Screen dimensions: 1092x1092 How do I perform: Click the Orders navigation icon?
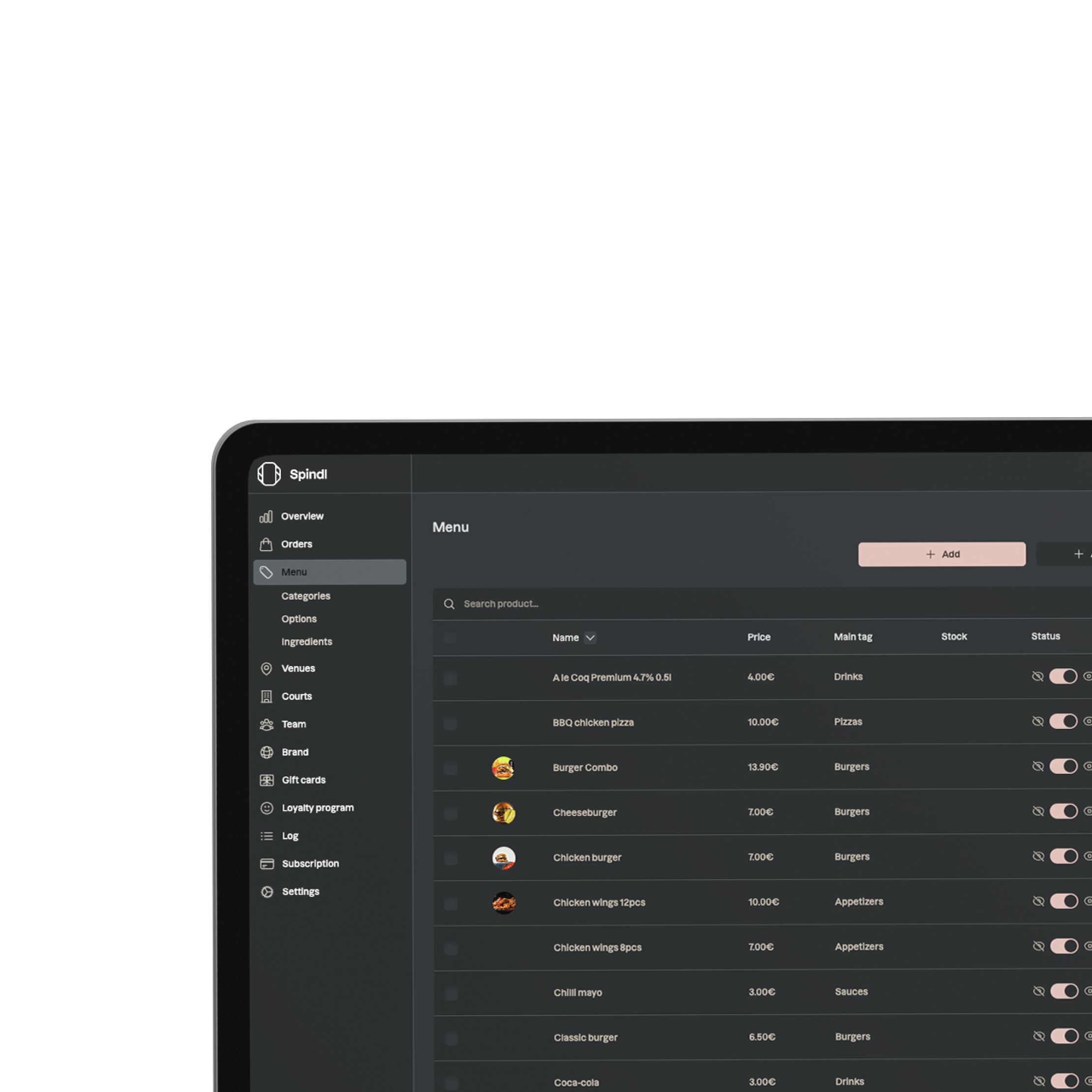[265, 544]
